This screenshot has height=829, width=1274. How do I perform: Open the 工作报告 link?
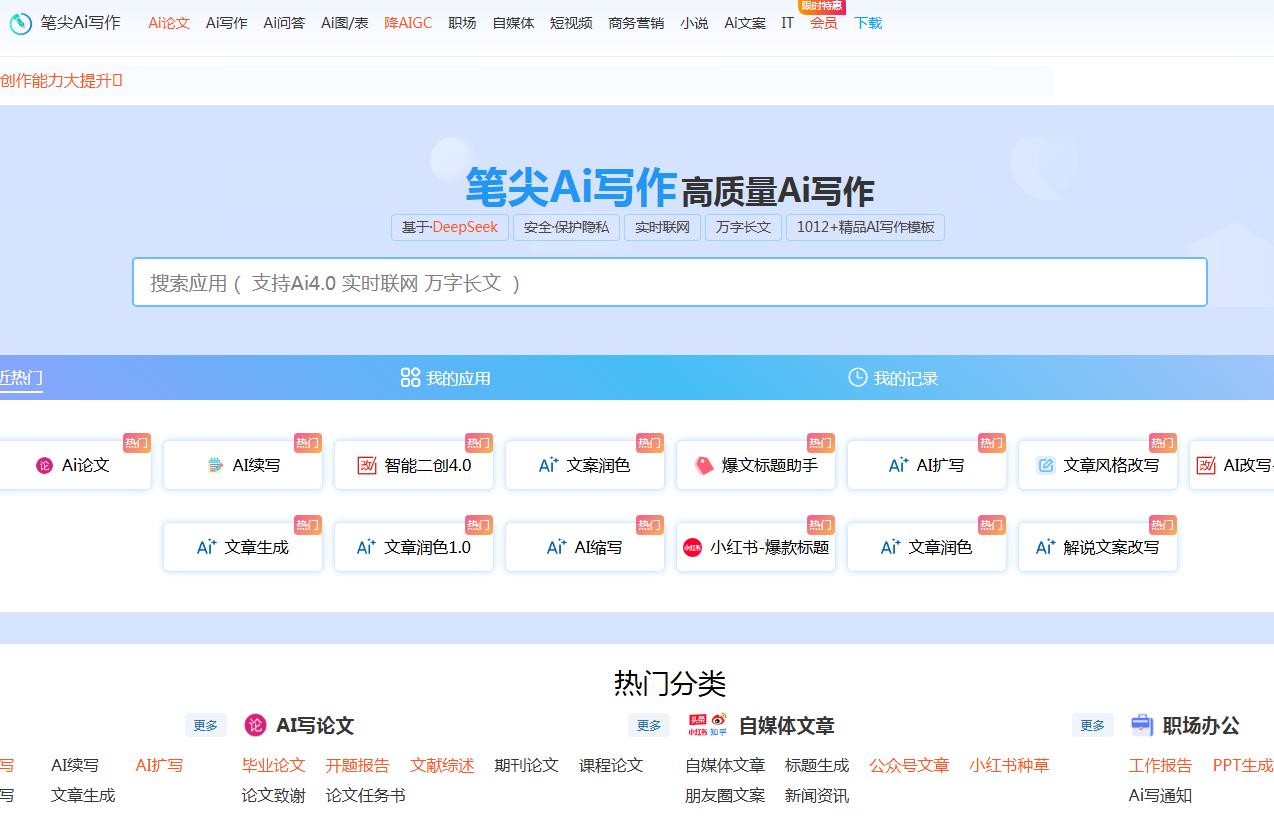(x=1160, y=765)
